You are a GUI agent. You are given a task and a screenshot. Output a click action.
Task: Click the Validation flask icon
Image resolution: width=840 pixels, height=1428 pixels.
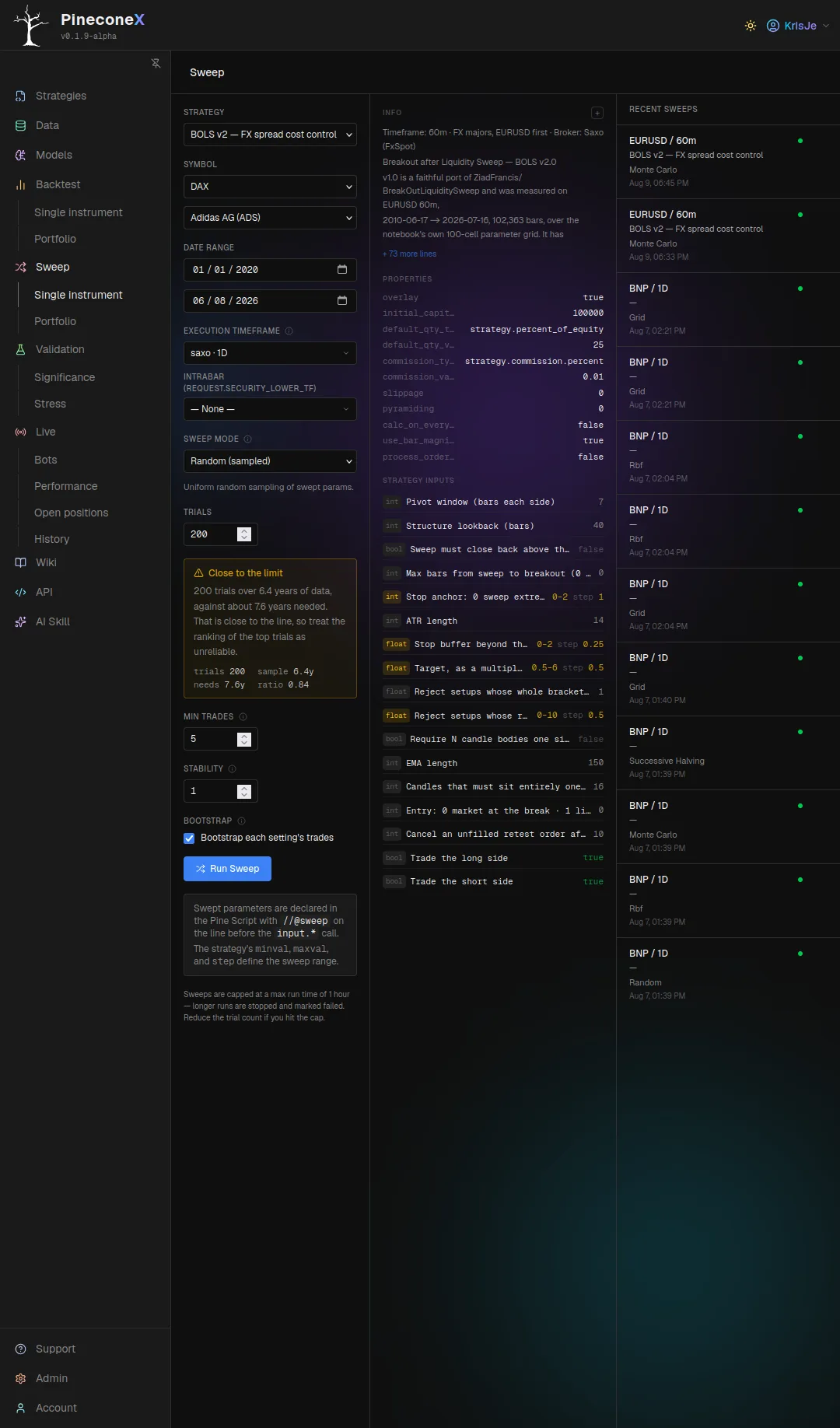21,349
